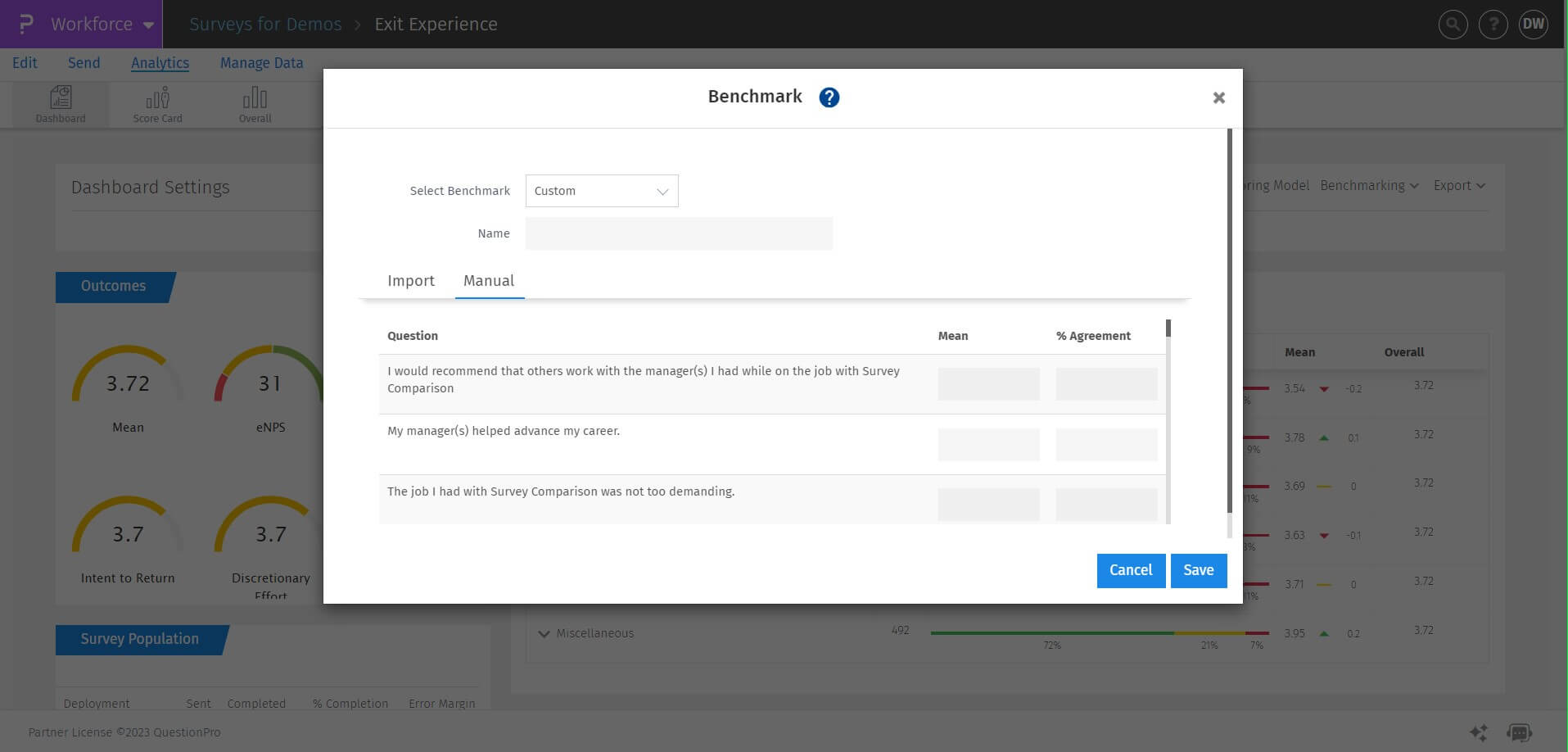Viewport: 1568px width, 752px height.
Task: Select the Manual tab
Action: [x=489, y=281]
